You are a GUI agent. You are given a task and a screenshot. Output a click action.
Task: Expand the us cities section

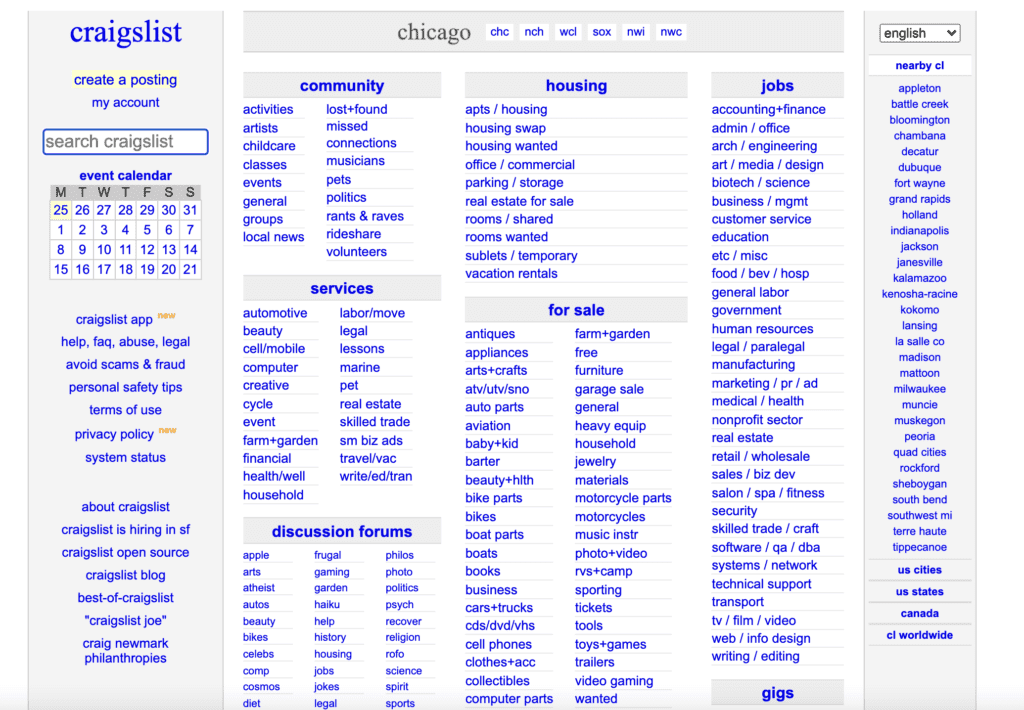click(x=920, y=570)
